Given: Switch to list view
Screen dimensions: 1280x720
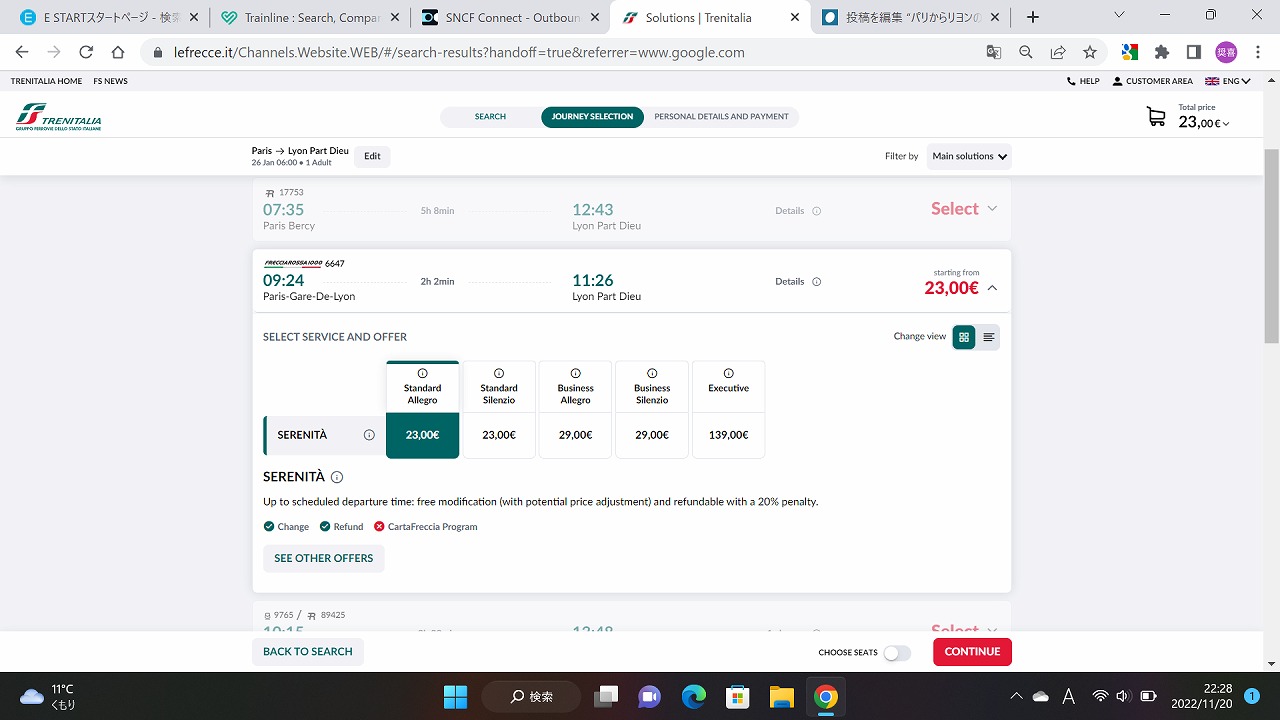Looking at the screenshot, I should tap(989, 337).
